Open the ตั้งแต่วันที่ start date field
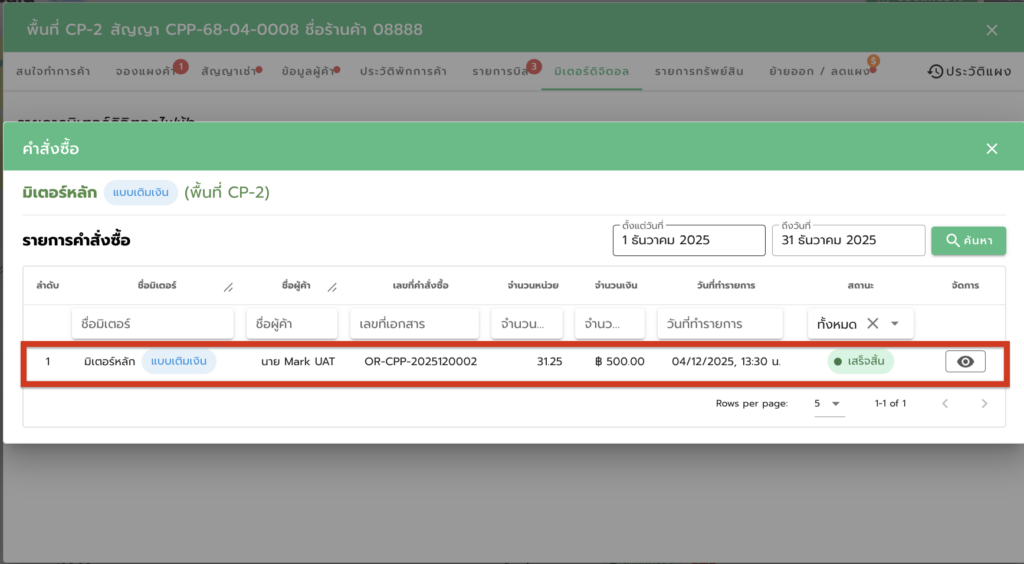 [688, 241]
